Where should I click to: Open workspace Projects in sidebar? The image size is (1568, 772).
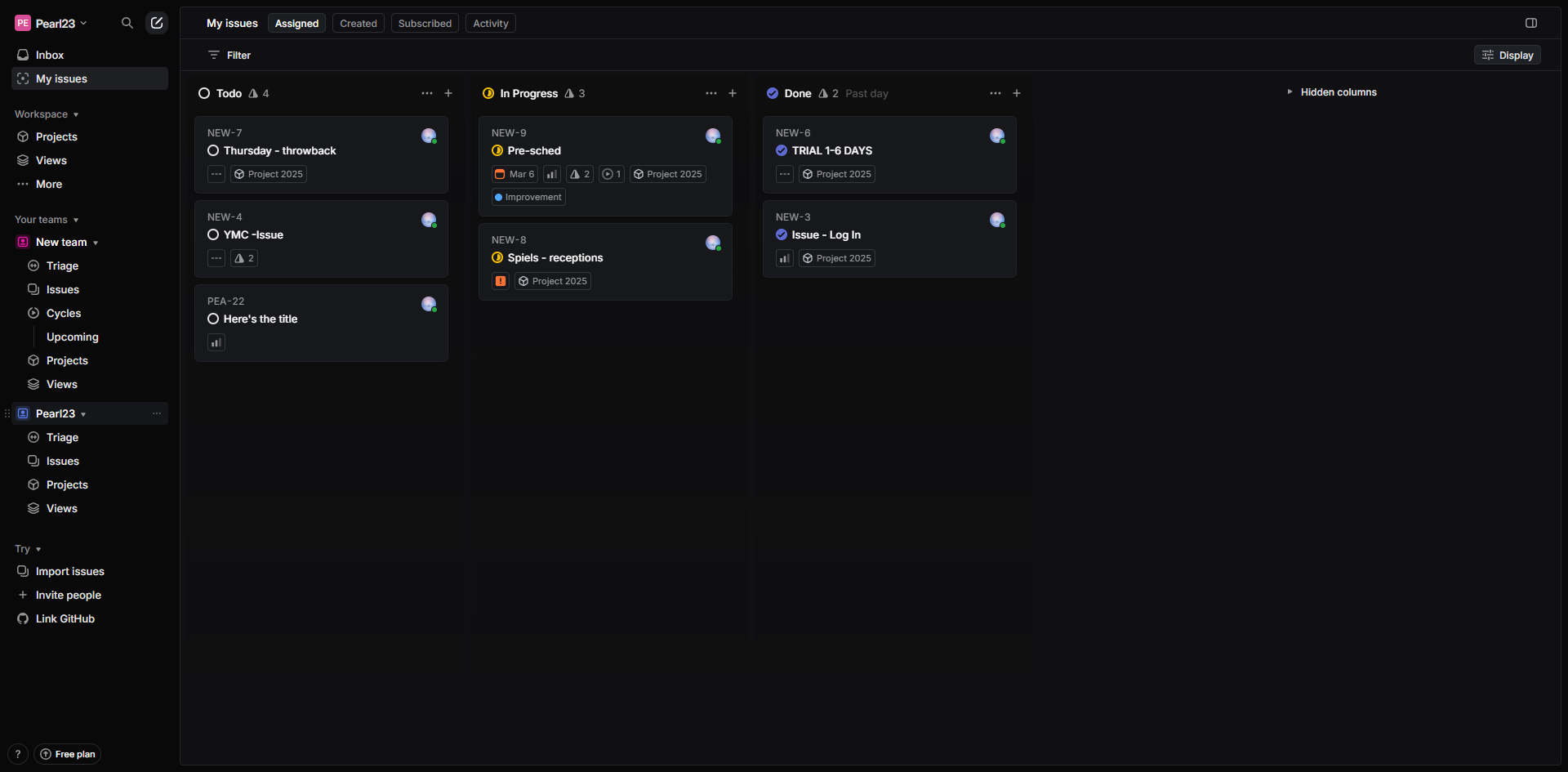pos(90,136)
